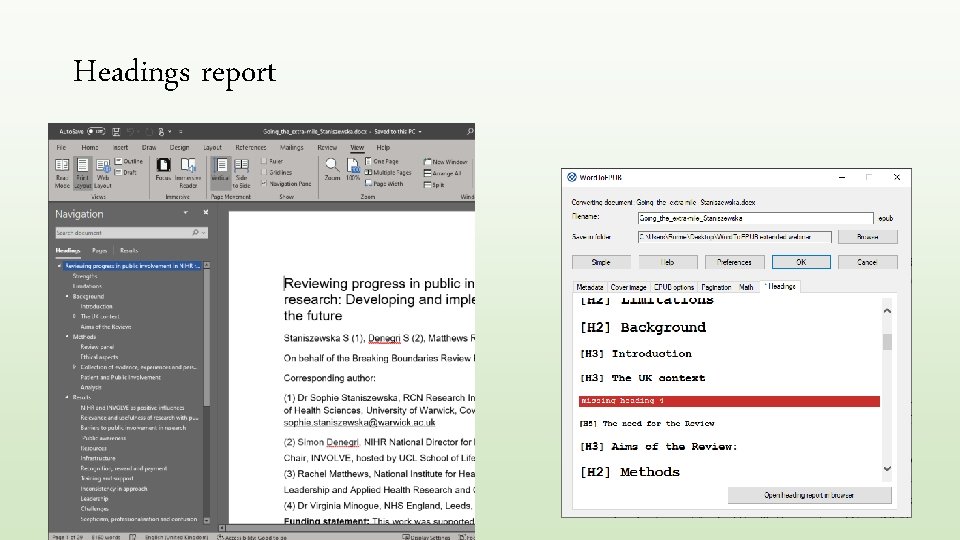Open Preferences in WordToEPUB
Screen dimensions: 960x540
[735, 262]
